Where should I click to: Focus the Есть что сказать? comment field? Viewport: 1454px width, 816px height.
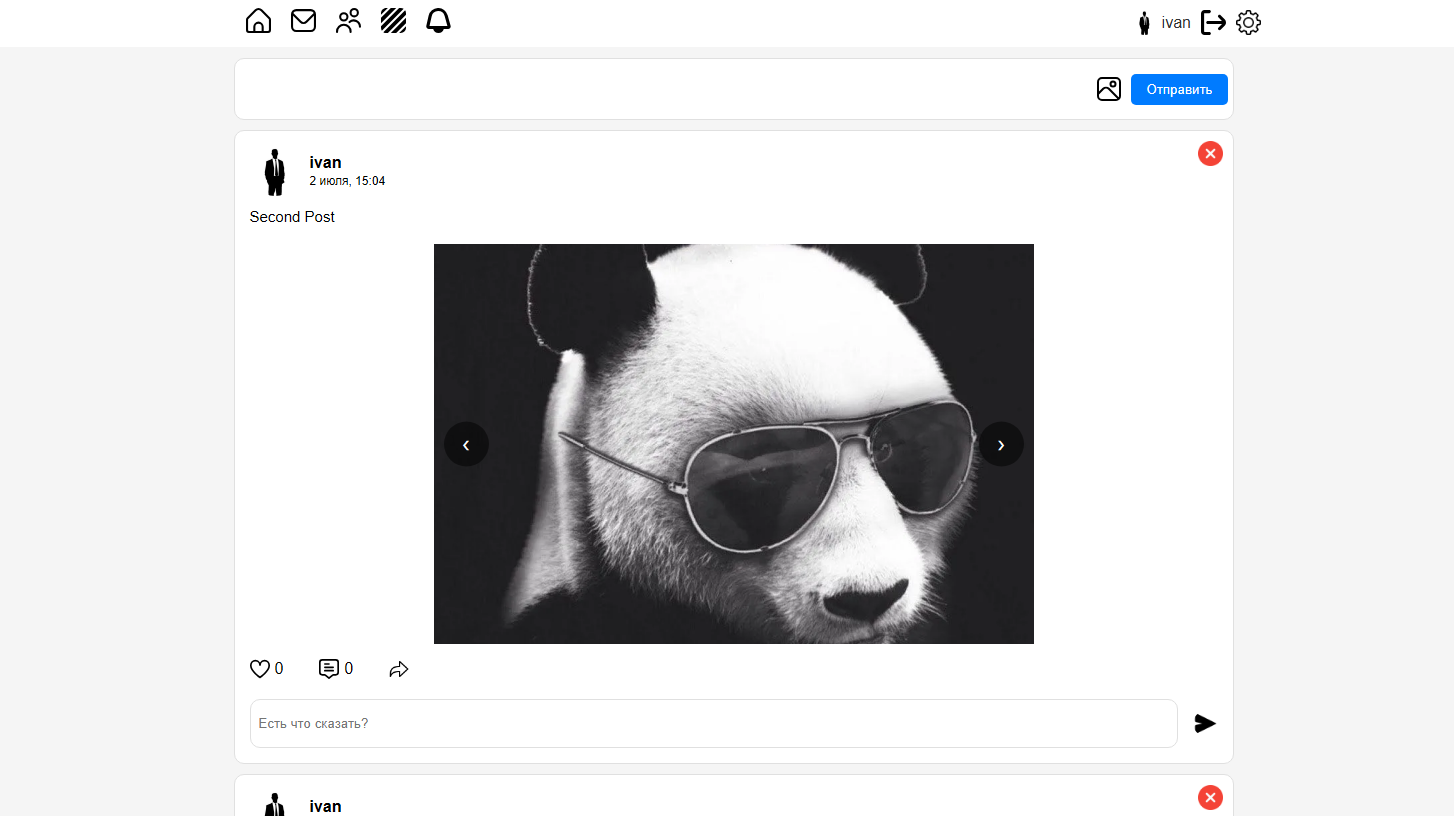click(713, 723)
